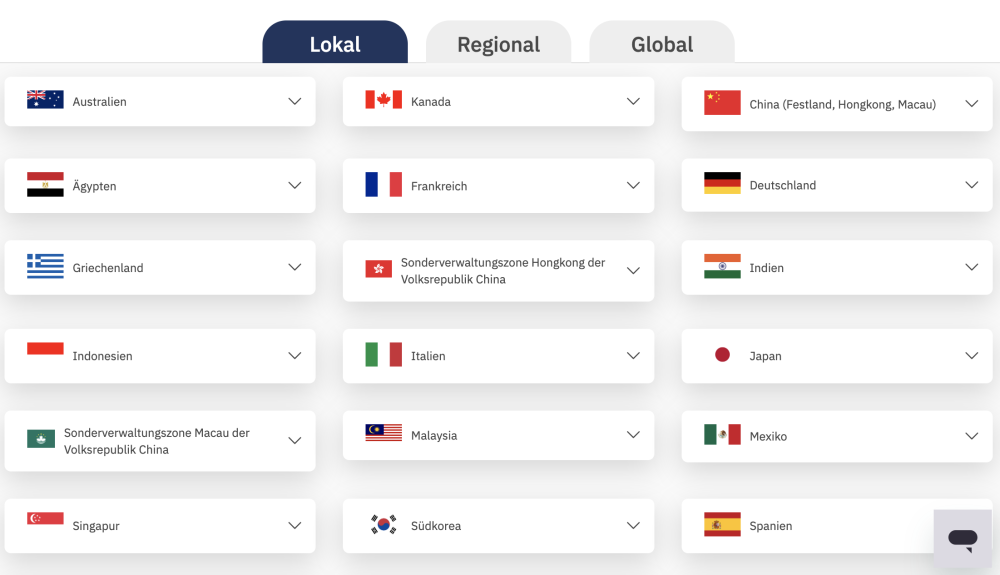
Task: Click the Ägypten country label
Action: tap(94, 186)
